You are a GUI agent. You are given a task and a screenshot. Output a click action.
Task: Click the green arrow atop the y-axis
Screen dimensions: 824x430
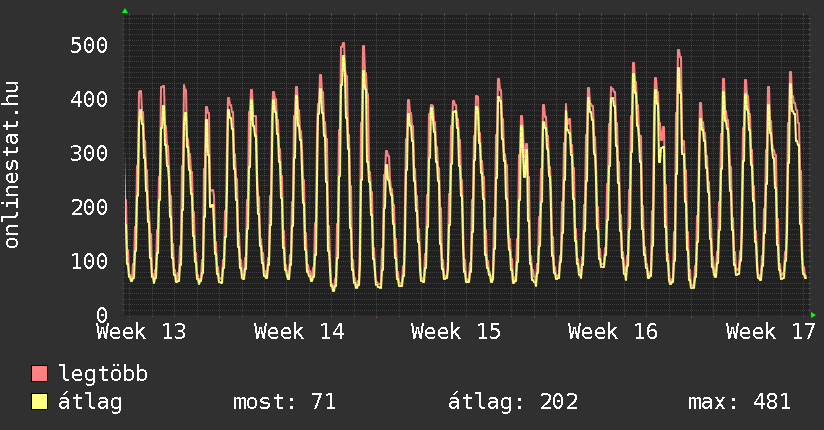(x=125, y=11)
